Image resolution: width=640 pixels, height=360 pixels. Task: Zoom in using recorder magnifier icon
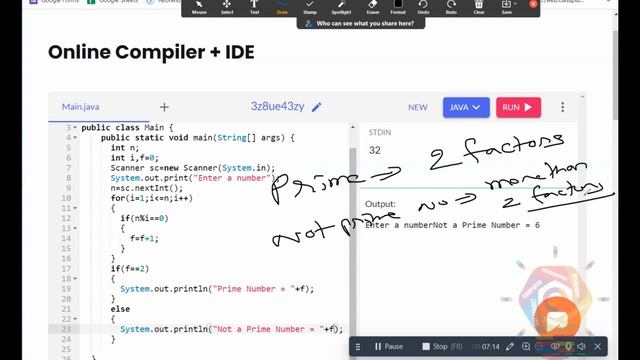[x=526, y=347]
